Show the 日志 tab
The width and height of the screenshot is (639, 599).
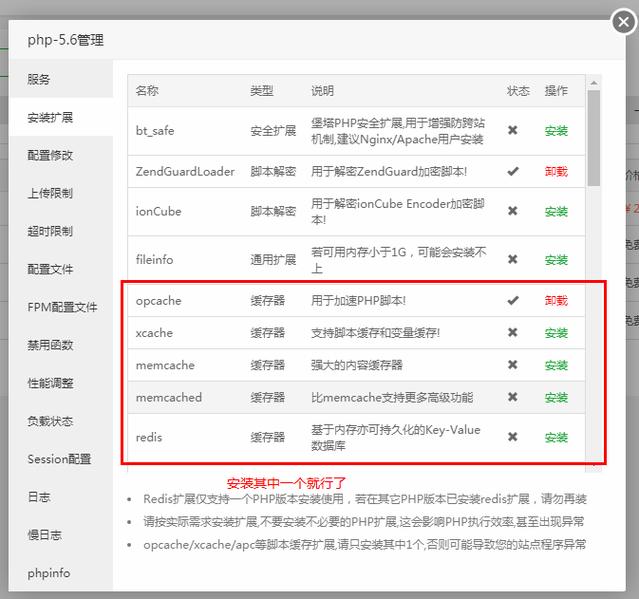[x=61, y=497]
